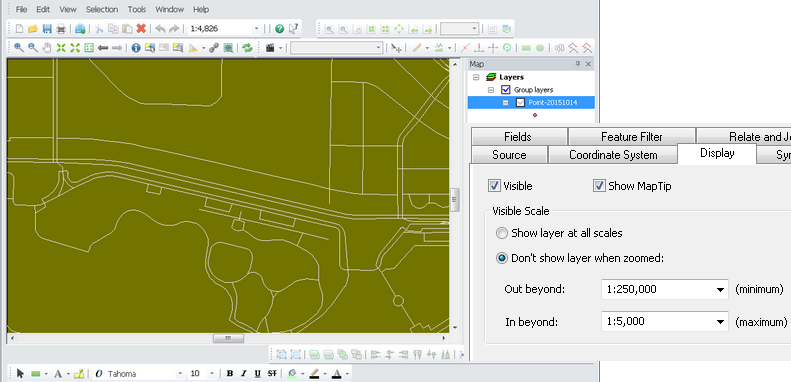Open the Selection menu
Image resolution: width=791 pixels, height=382 pixels.
[x=102, y=10]
